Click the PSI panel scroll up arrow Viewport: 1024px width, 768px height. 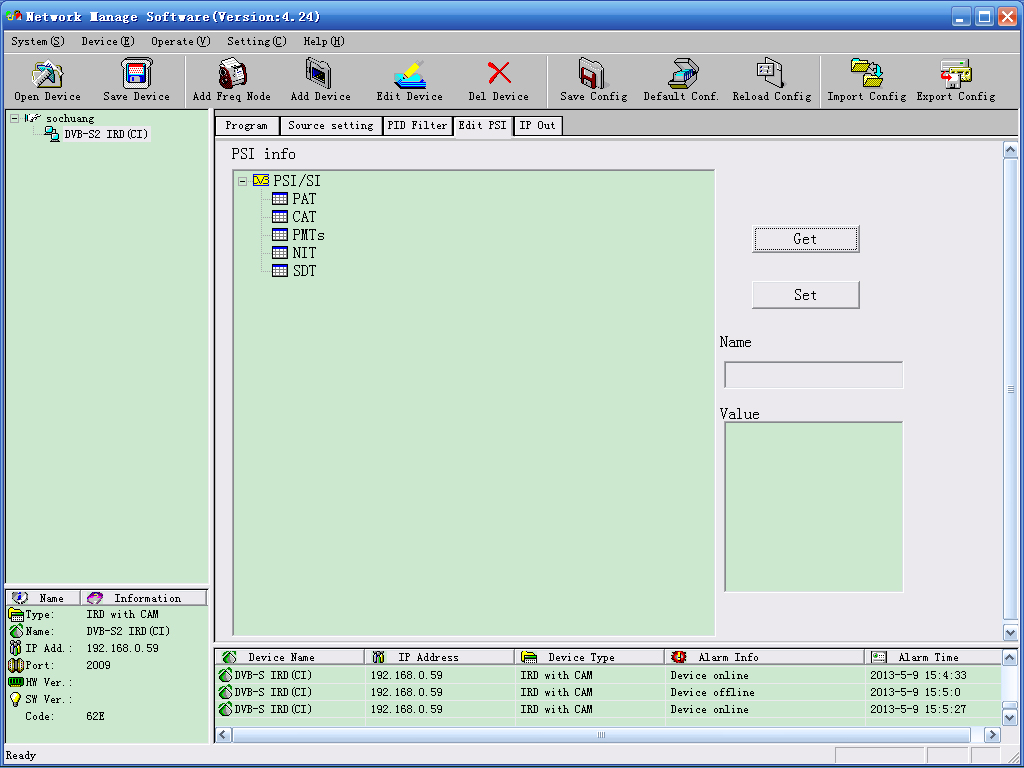pyautogui.click(x=1010, y=150)
